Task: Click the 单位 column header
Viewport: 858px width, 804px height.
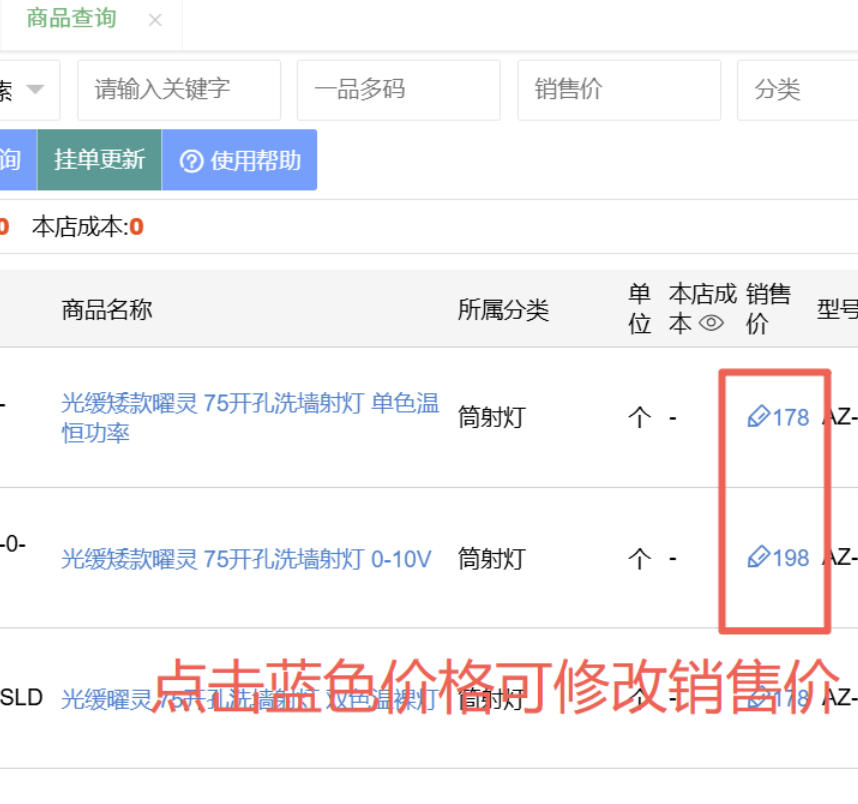Action: (640, 308)
